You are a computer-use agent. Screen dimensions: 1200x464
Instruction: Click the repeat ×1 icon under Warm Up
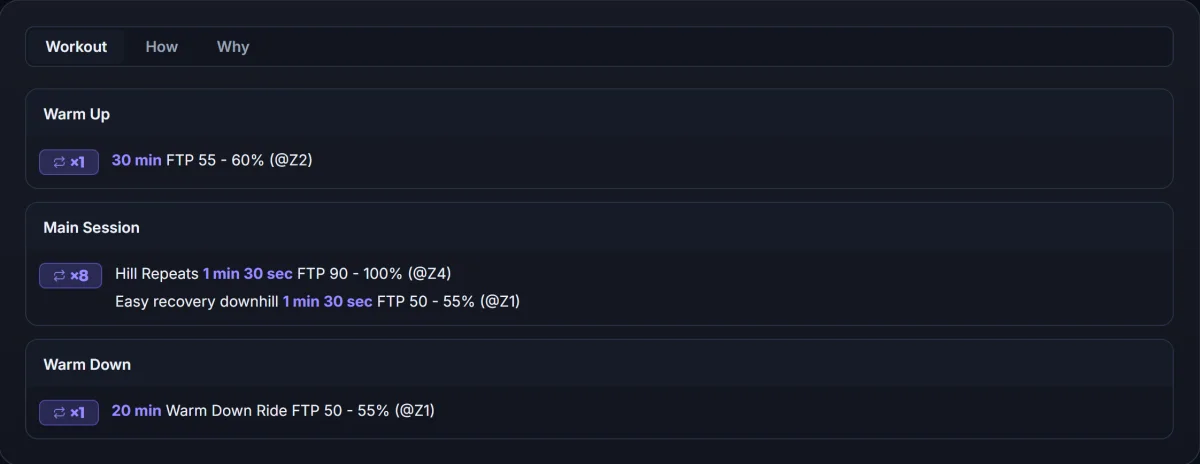pyautogui.click(x=69, y=161)
